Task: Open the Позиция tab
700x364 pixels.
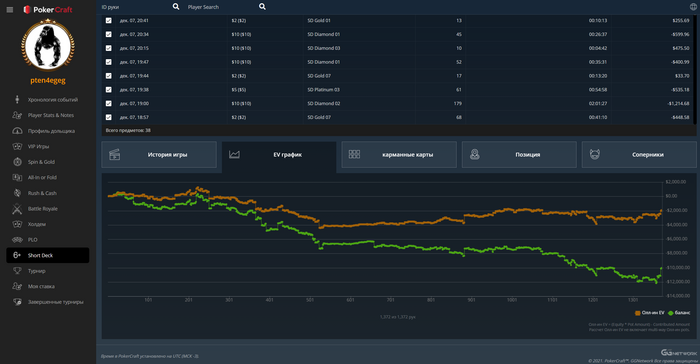Action: [x=519, y=155]
